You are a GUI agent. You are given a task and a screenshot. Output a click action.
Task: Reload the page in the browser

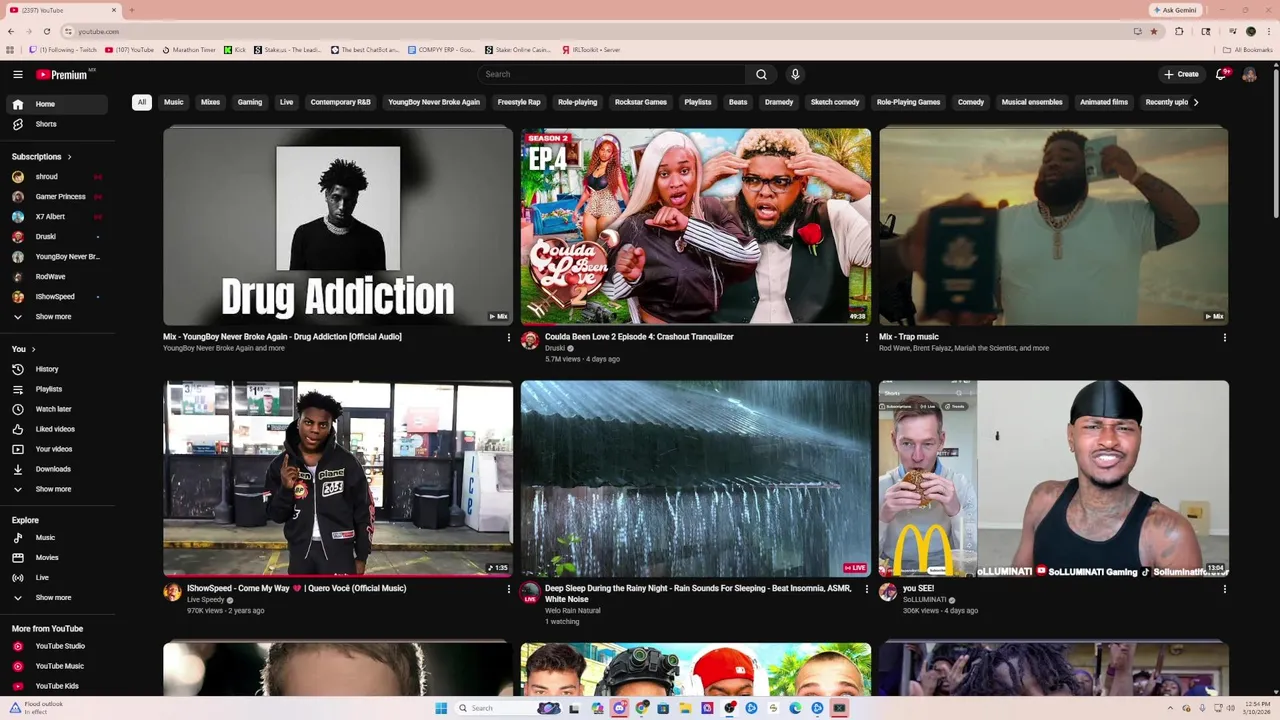[46, 31]
